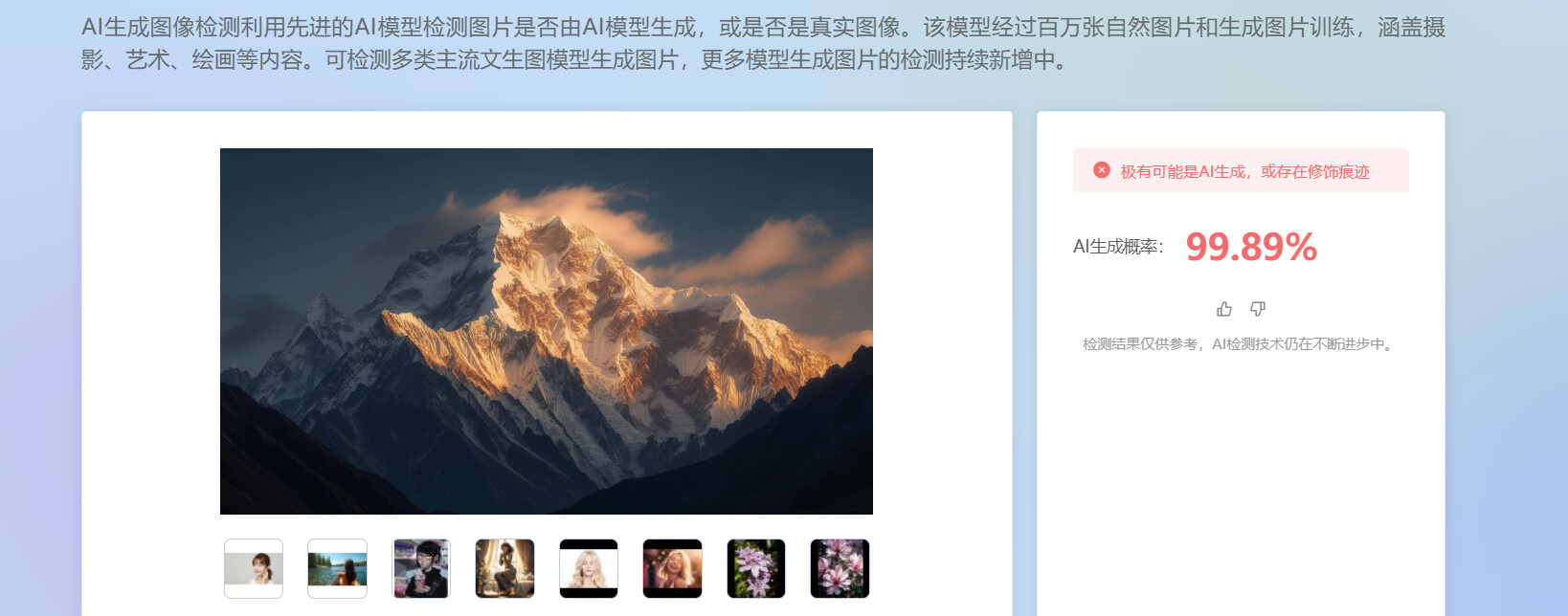Click the large snowy mountain preview image
The image size is (1568, 616).
(547, 331)
